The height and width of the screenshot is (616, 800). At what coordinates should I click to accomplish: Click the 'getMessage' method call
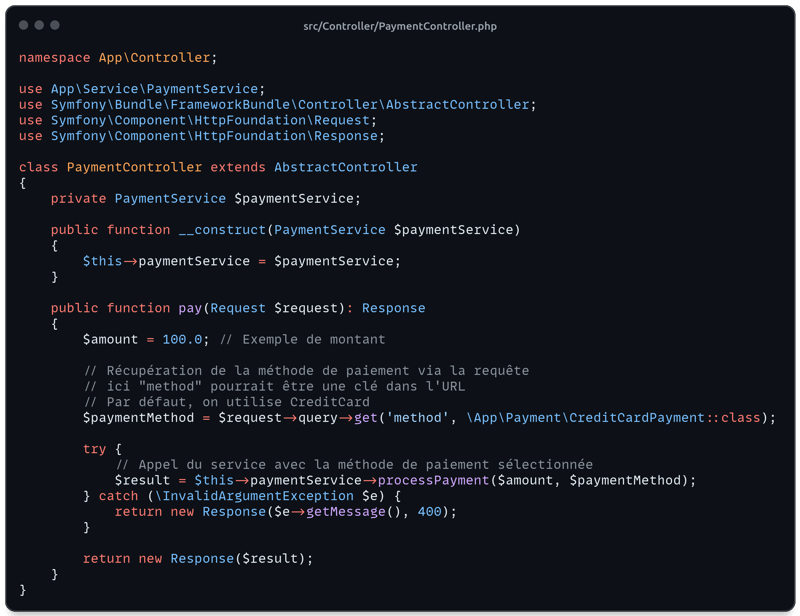[x=345, y=512]
